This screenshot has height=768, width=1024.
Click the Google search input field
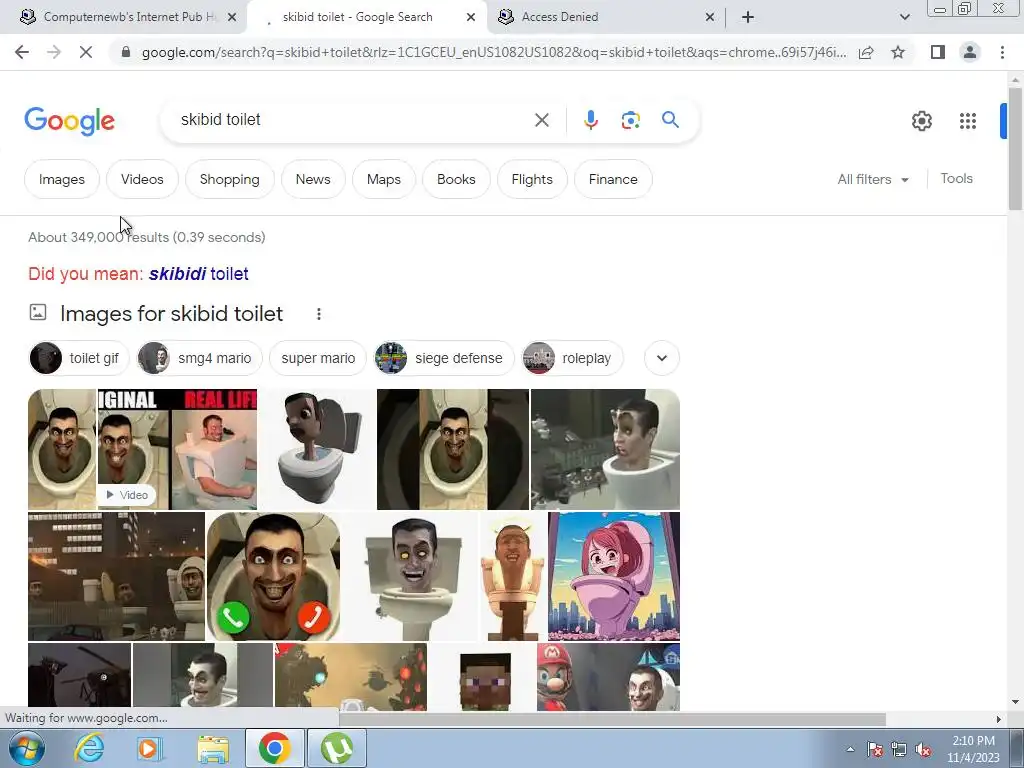353,120
